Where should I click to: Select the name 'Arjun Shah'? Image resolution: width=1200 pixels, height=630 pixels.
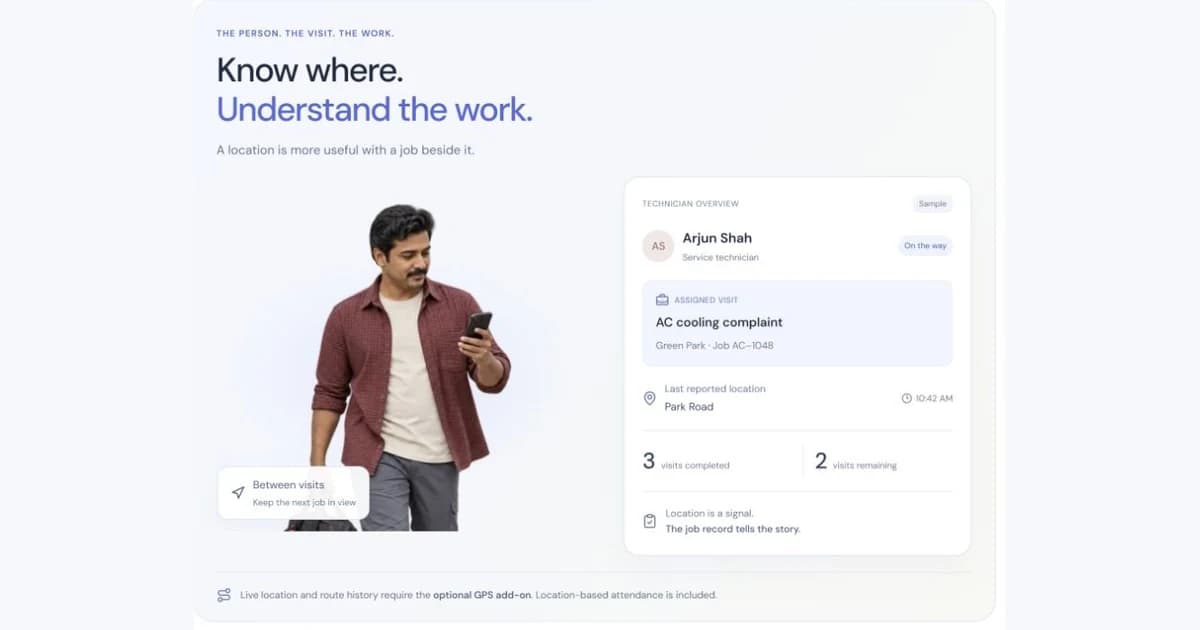pyautogui.click(x=717, y=238)
